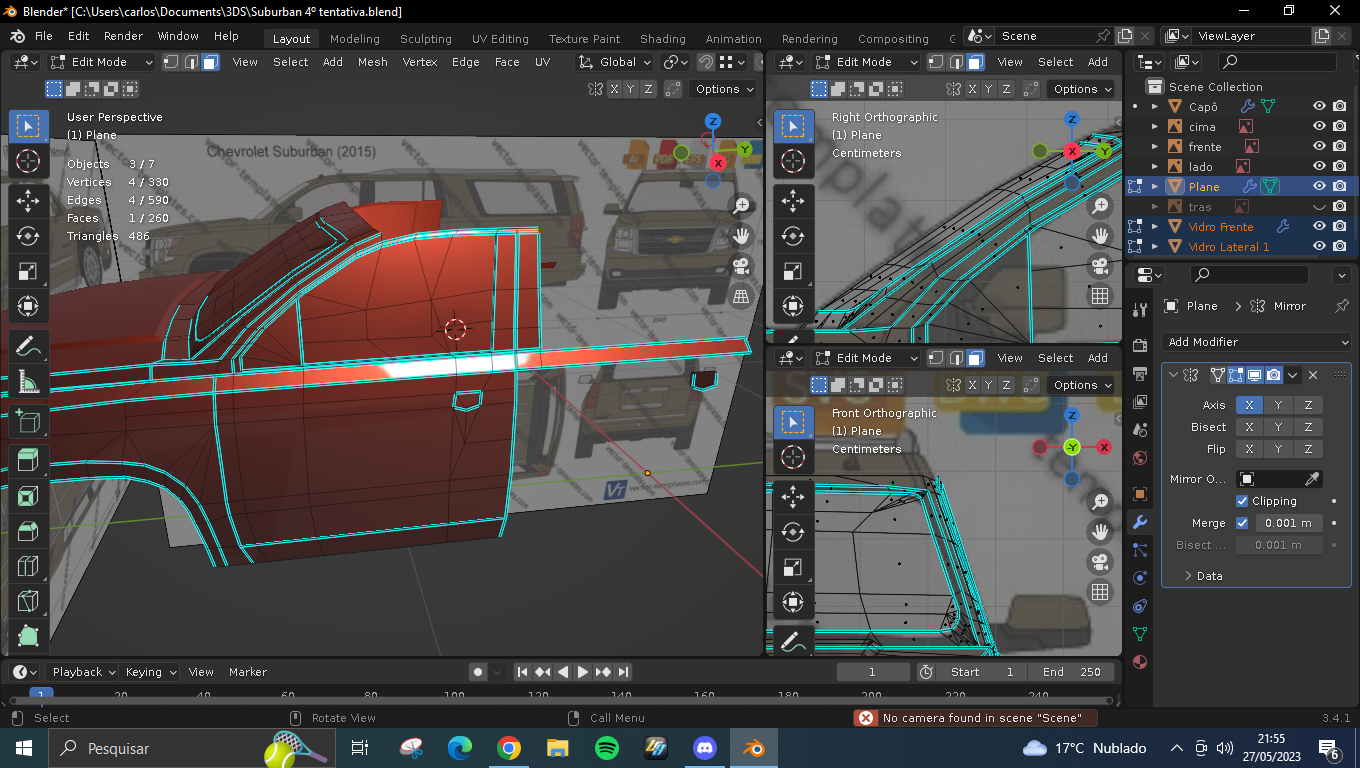Open the Global transform orientation dropdown
Screen dimensions: 1360x768
pyautogui.click(x=615, y=62)
